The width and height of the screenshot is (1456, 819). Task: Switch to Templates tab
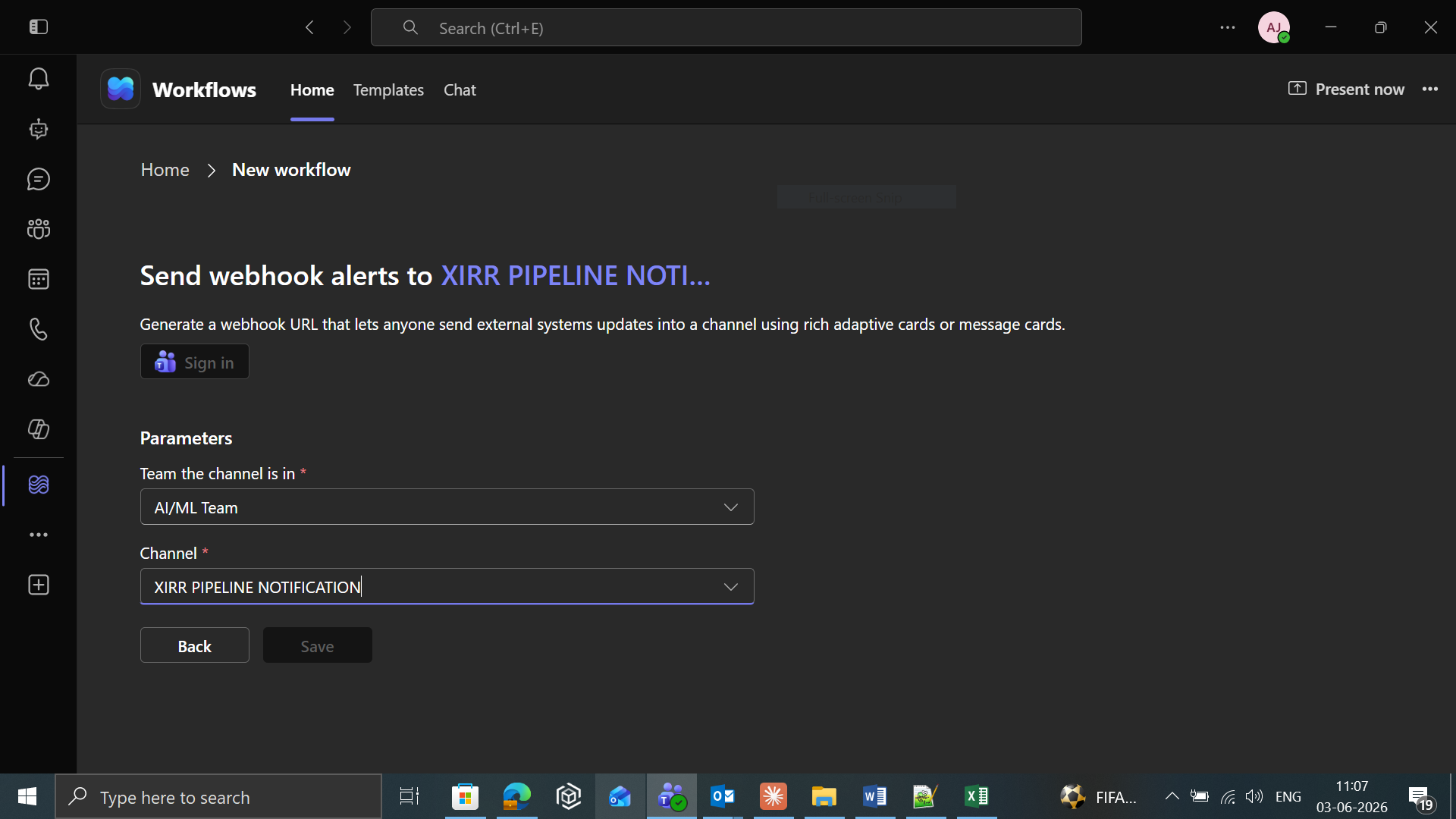pyautogui.click(x=388, y=89)
